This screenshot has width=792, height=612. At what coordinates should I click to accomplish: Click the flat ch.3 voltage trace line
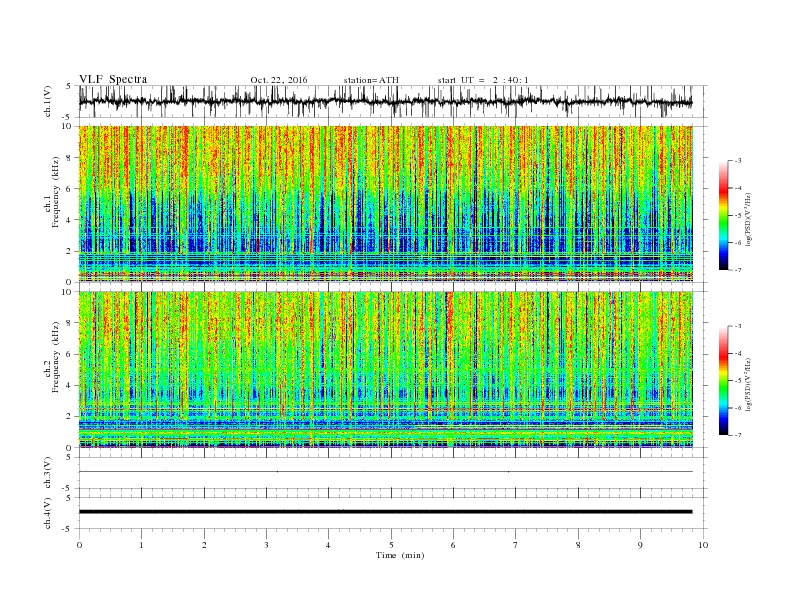pos(385,472)
